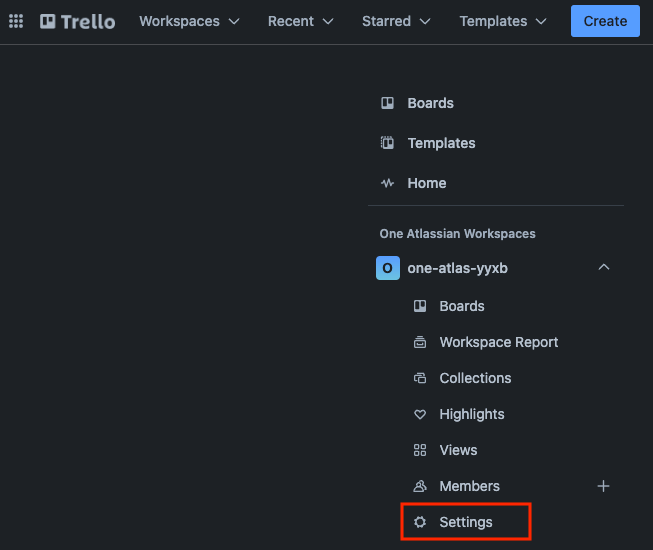Open the app switcher grid icon
The height and width of the screenshot is (550, 653).
pyautogui.click(x=16, y=21)
